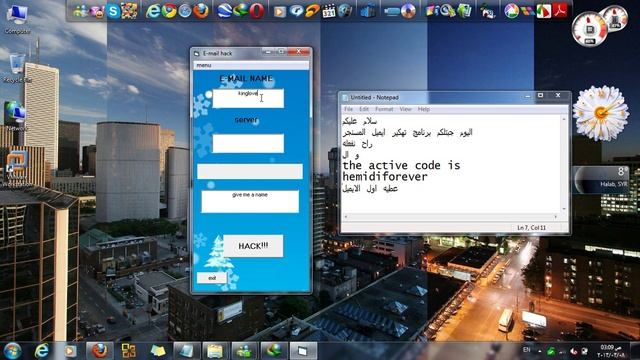Open Picasa colorful pinwheel icon in dock
640x360 pixels.
click(511, 11)
